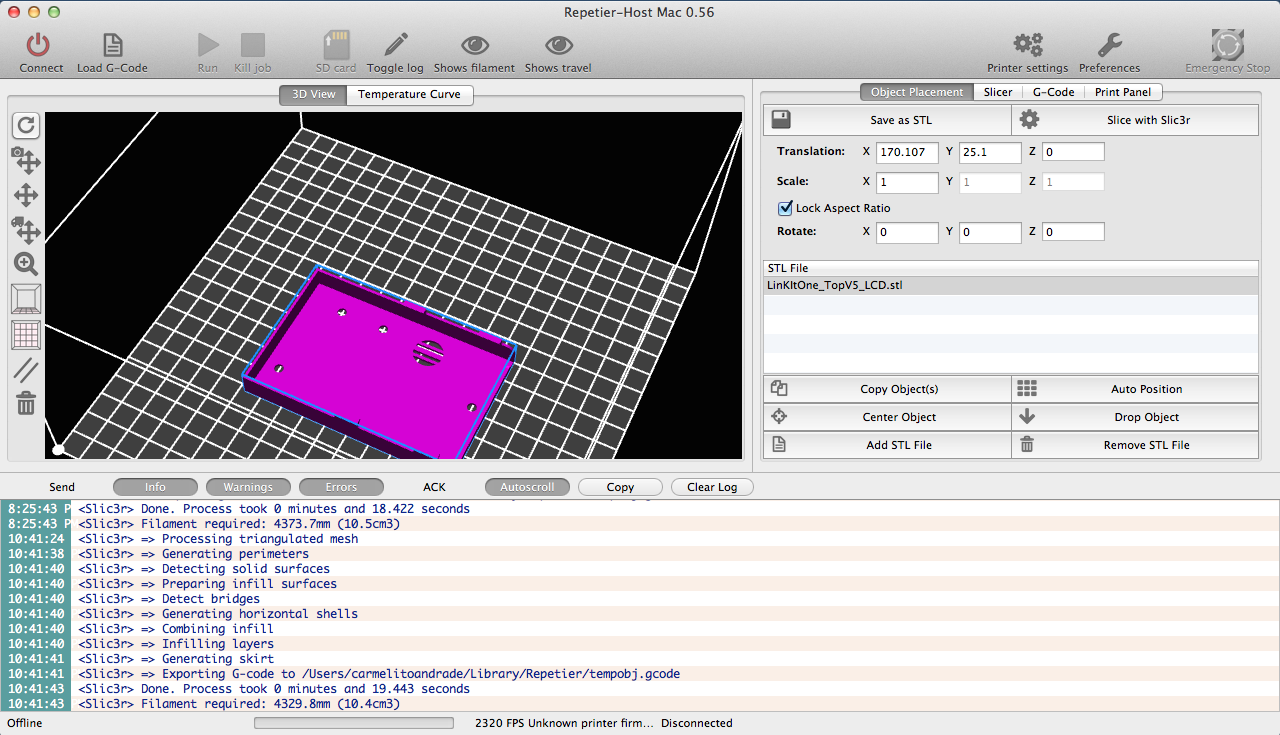Click Remove STL File button
This screenshot has height=735, width=1280.
(1135, 445)
